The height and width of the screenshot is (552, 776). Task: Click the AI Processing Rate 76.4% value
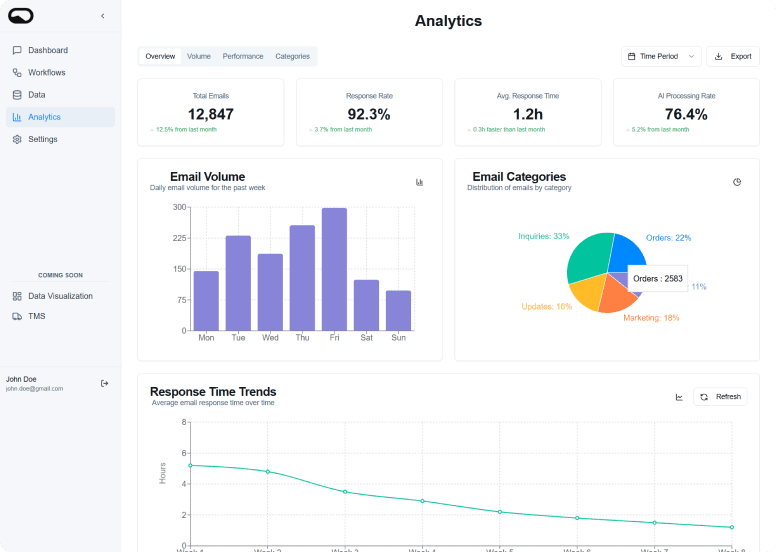(x=686, y=114)
